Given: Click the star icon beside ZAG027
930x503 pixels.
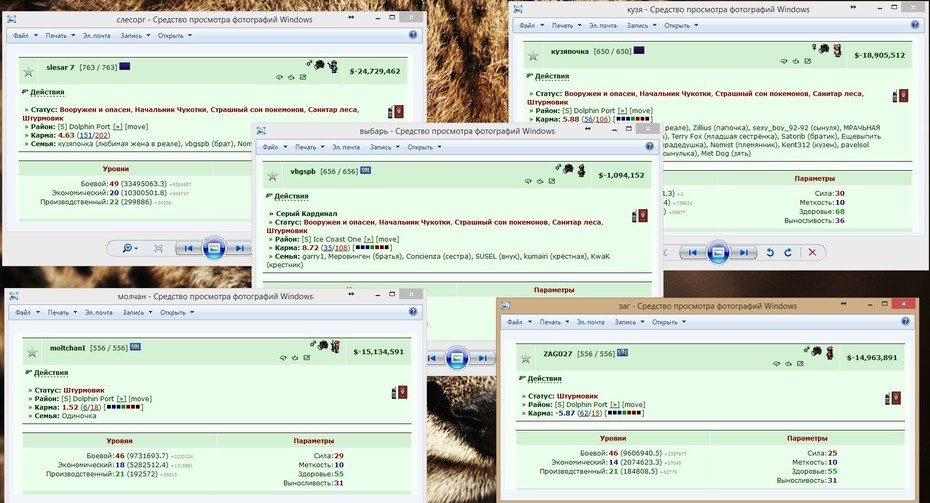Looking at the screenshot, I should pos(525,358).
